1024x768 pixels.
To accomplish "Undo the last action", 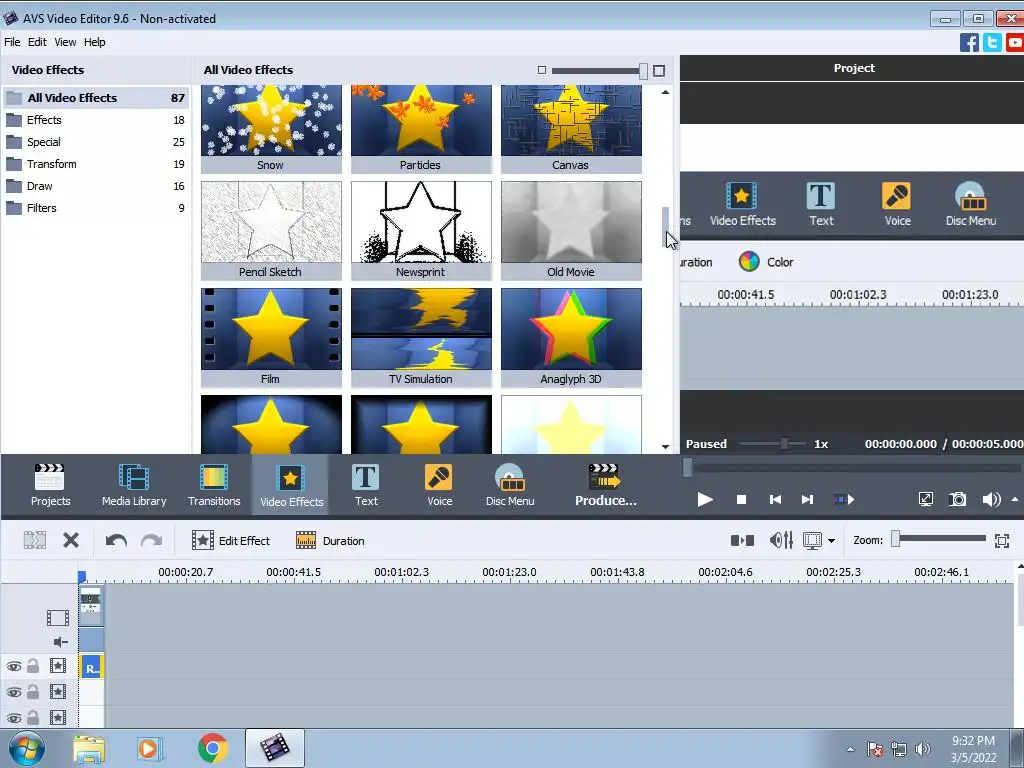I will (116, 540).
